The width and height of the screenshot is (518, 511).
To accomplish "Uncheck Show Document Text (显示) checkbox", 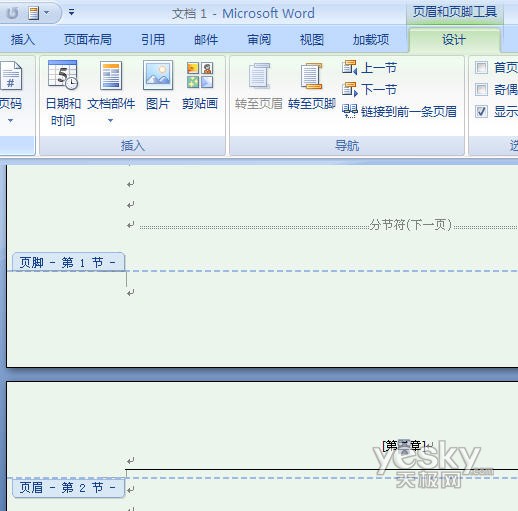I will pos(481,111).
